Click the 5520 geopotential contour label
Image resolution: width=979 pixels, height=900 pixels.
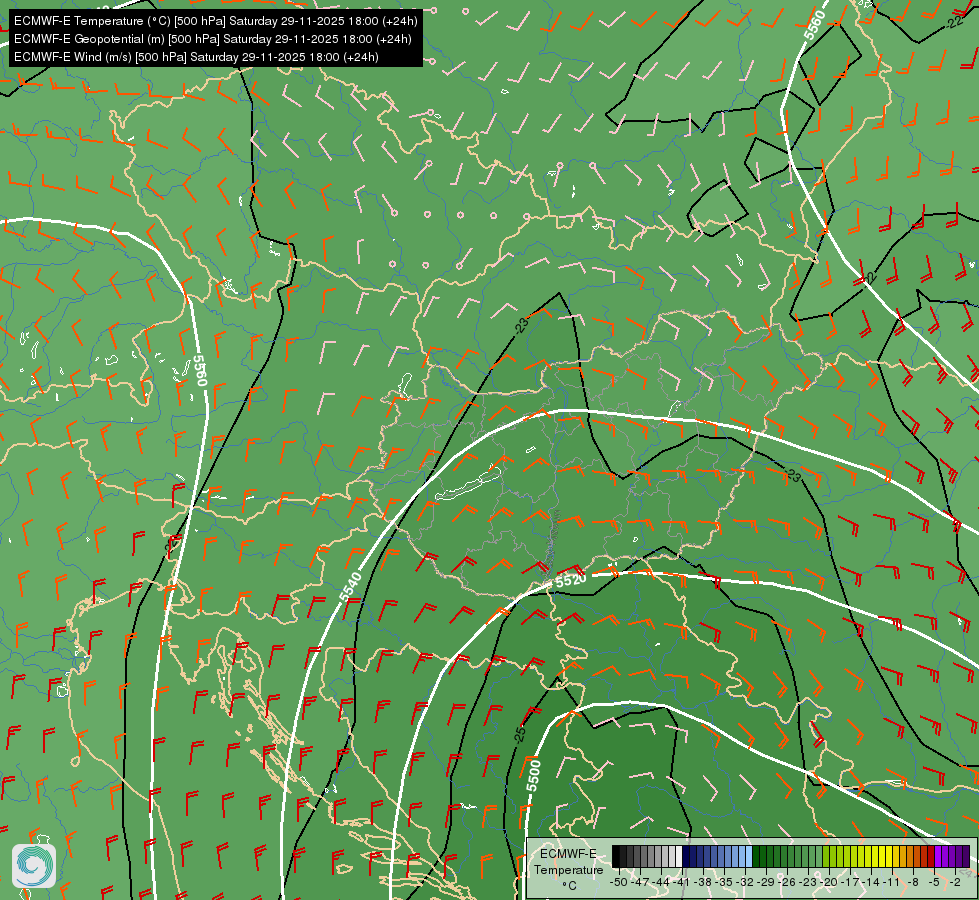[570, 580]
